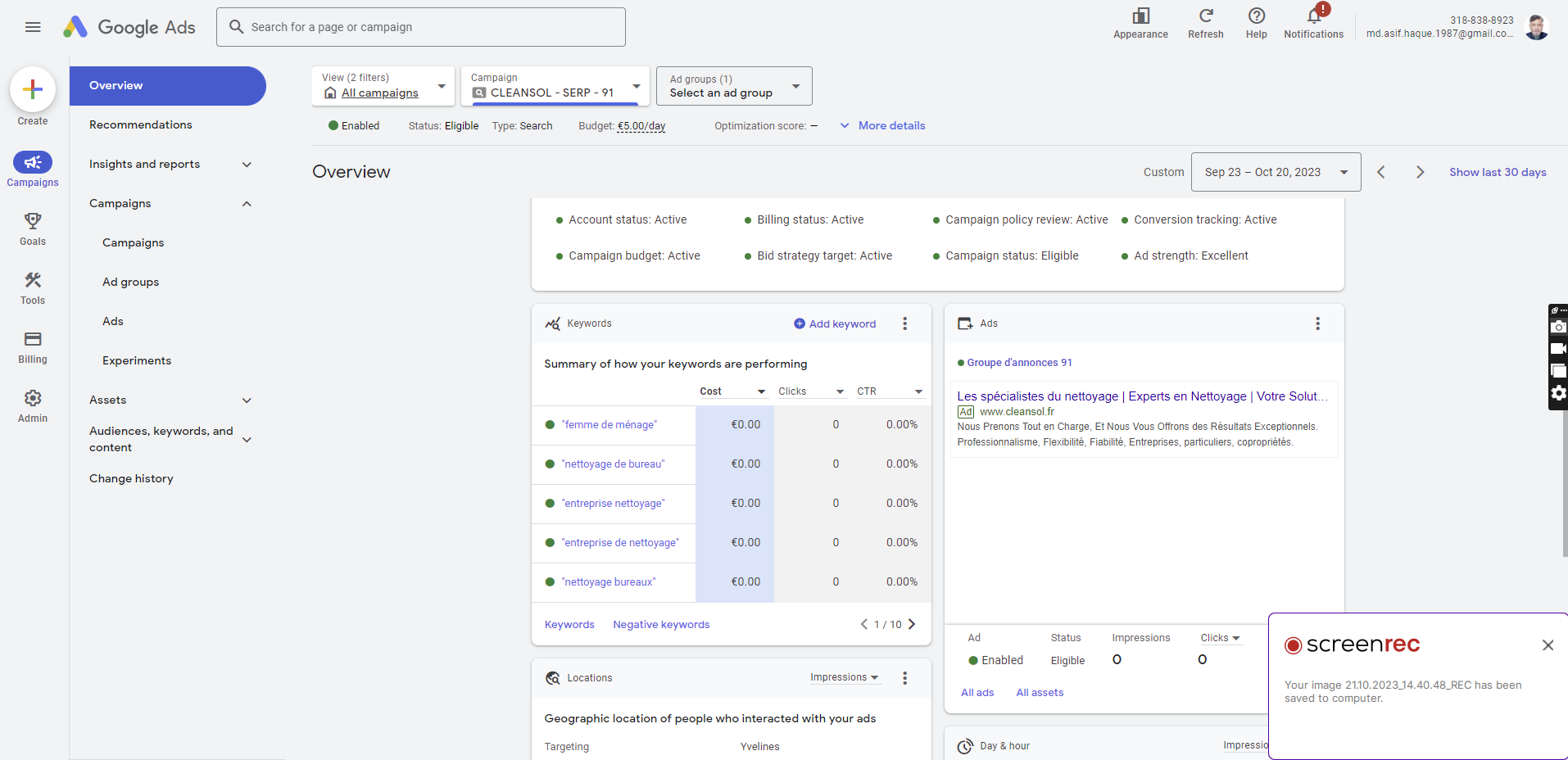Screen dimensions: 1568x760
Task: Open All assets link
Action: pos(1040,693)
